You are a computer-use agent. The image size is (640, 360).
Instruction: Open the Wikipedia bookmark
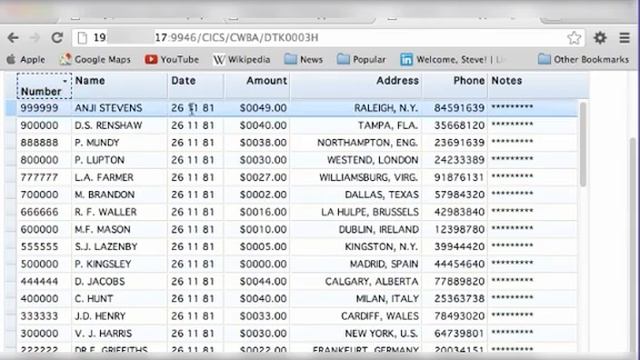pos(241,60)
